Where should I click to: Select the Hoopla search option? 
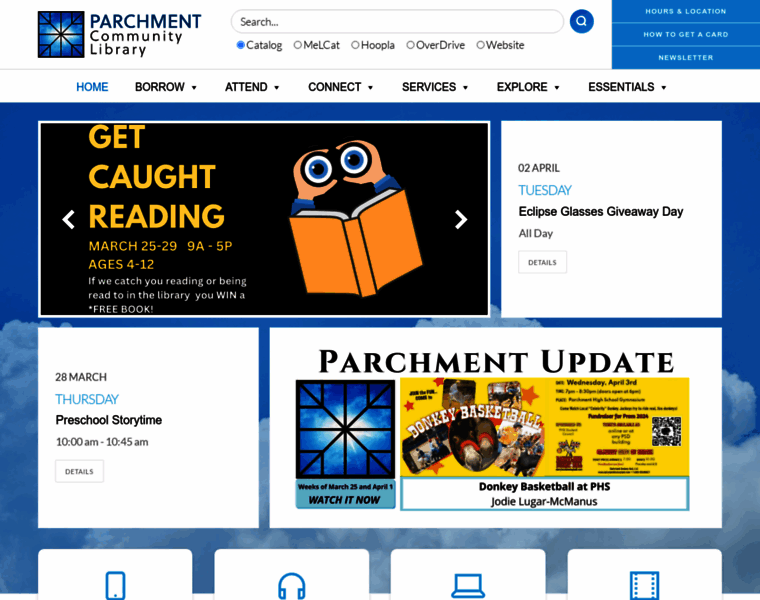coord(355,45)
